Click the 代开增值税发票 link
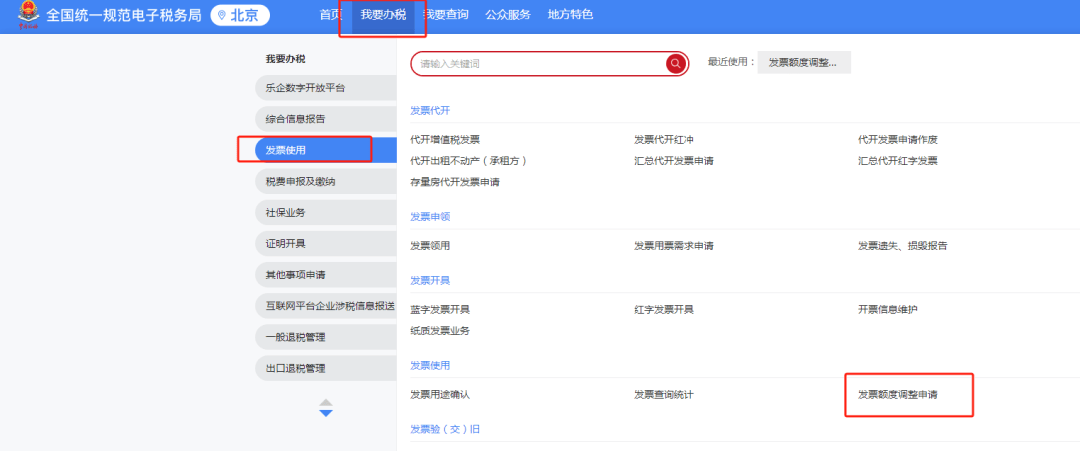Viewport: 1080px width, 451px height. click(444, 139)
